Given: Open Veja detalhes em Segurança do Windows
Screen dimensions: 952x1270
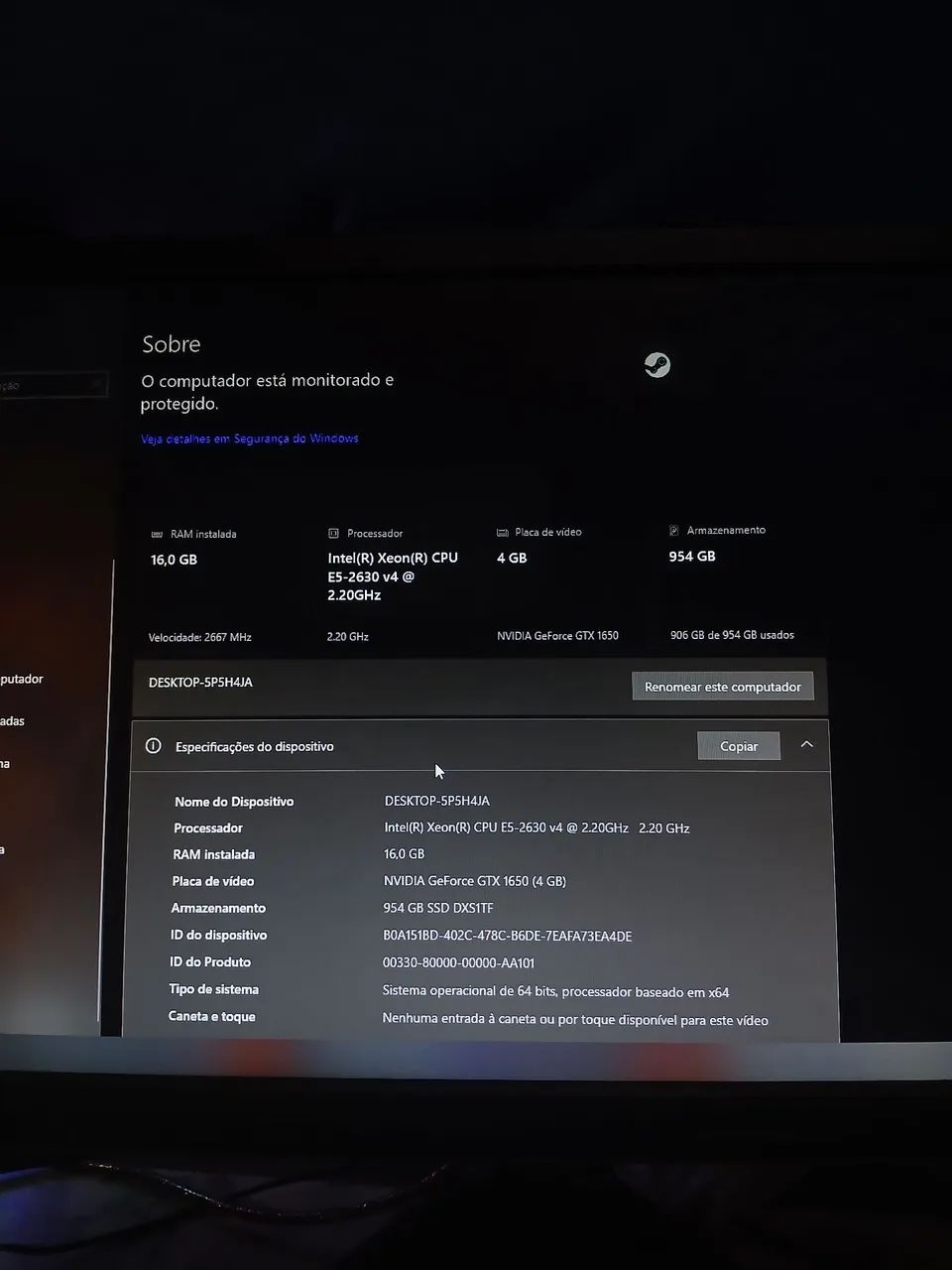Looking at the screenshot, I should 250,439.
